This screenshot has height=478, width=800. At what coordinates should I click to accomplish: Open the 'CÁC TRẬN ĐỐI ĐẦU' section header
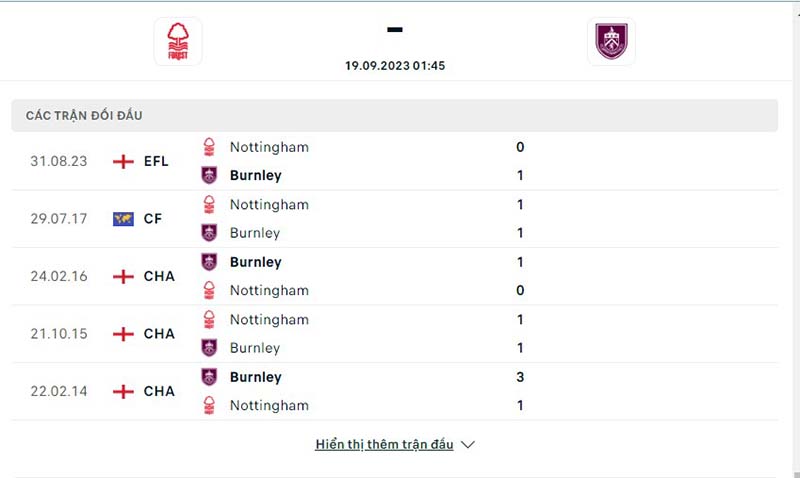pos(84,115)
